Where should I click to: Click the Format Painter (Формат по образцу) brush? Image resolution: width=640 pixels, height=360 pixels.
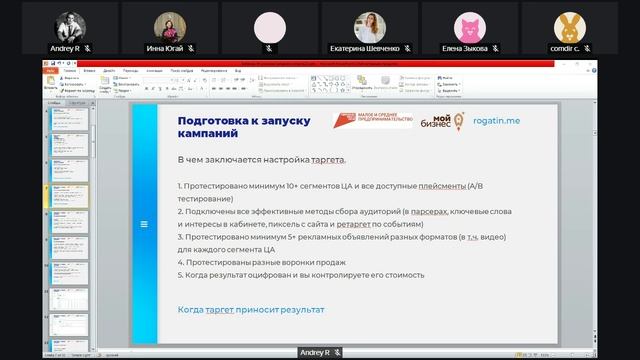click(x=62, y=91)
